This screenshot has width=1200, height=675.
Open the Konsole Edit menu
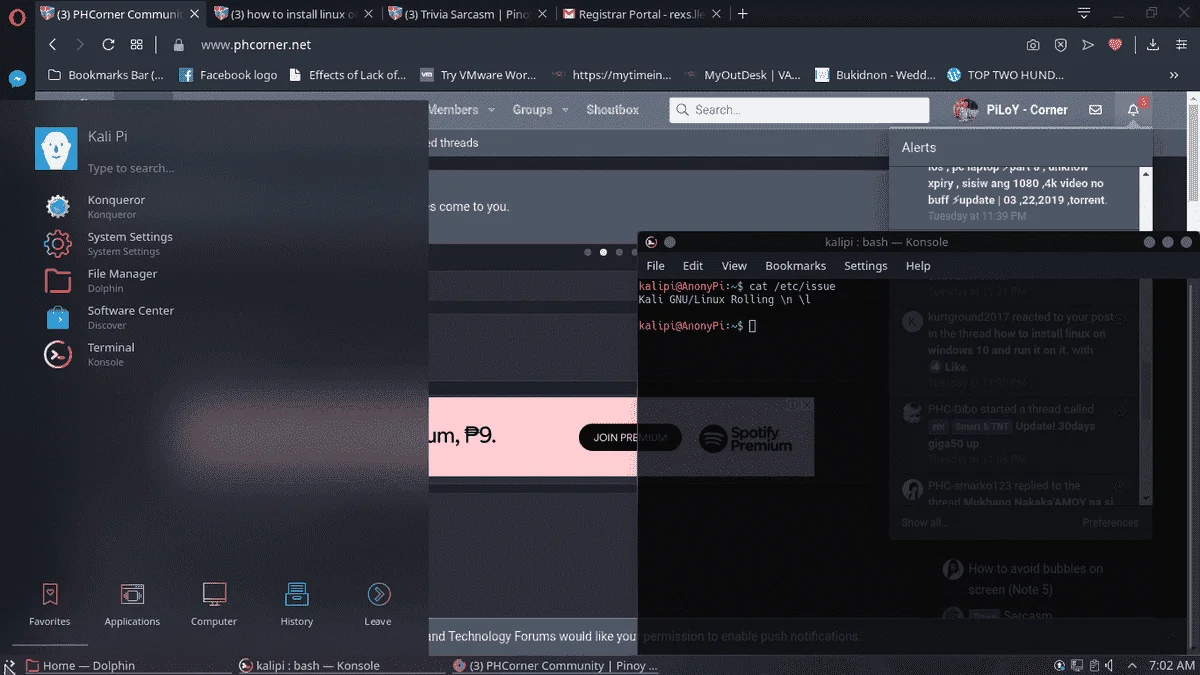[693, 266]
